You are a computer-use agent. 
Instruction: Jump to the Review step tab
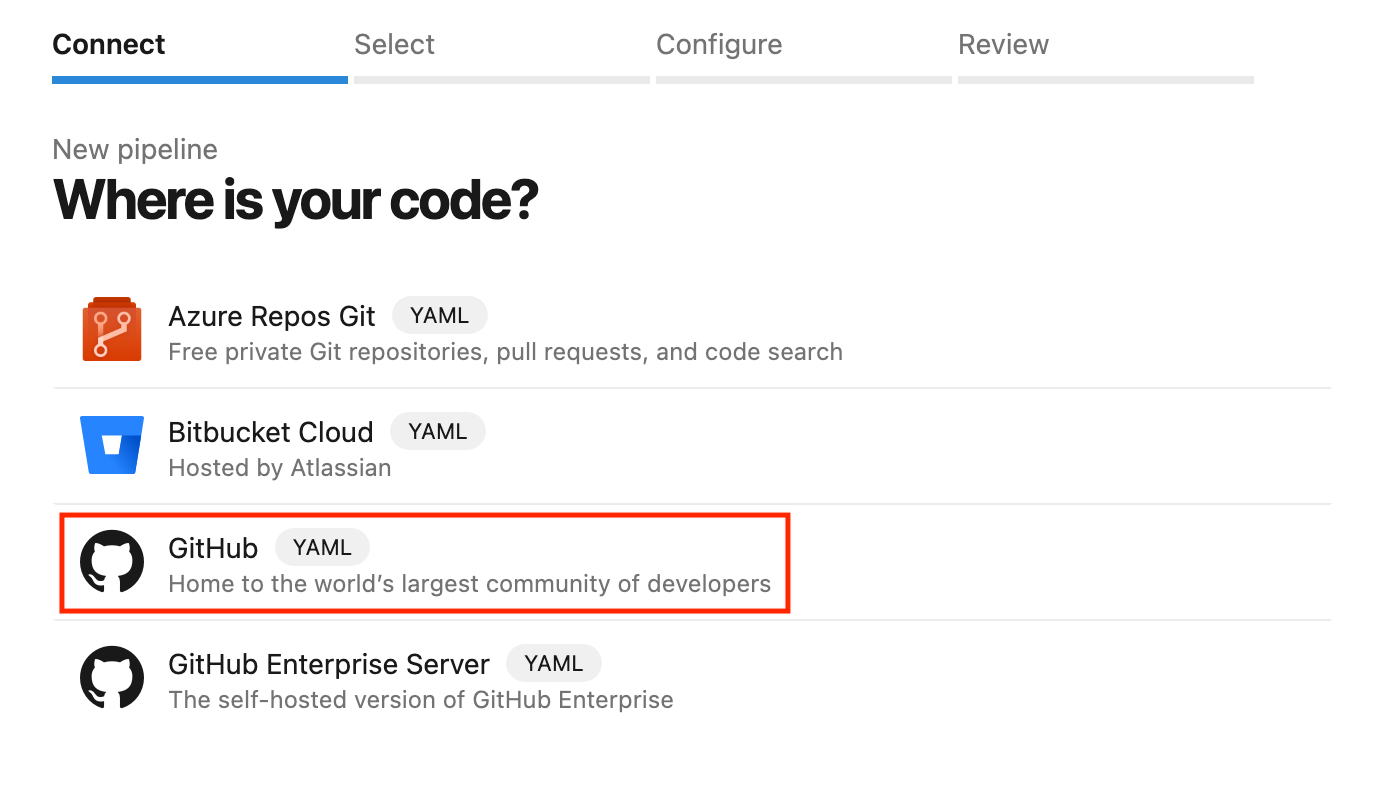(x=1106, y=55)
